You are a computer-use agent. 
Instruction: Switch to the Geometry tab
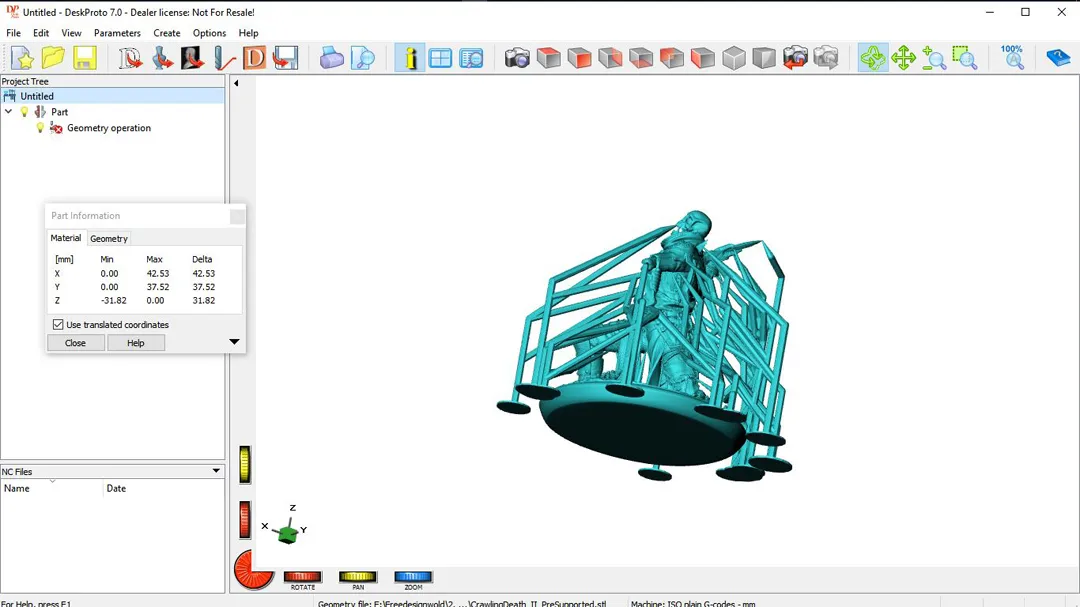tap(109, 238)
